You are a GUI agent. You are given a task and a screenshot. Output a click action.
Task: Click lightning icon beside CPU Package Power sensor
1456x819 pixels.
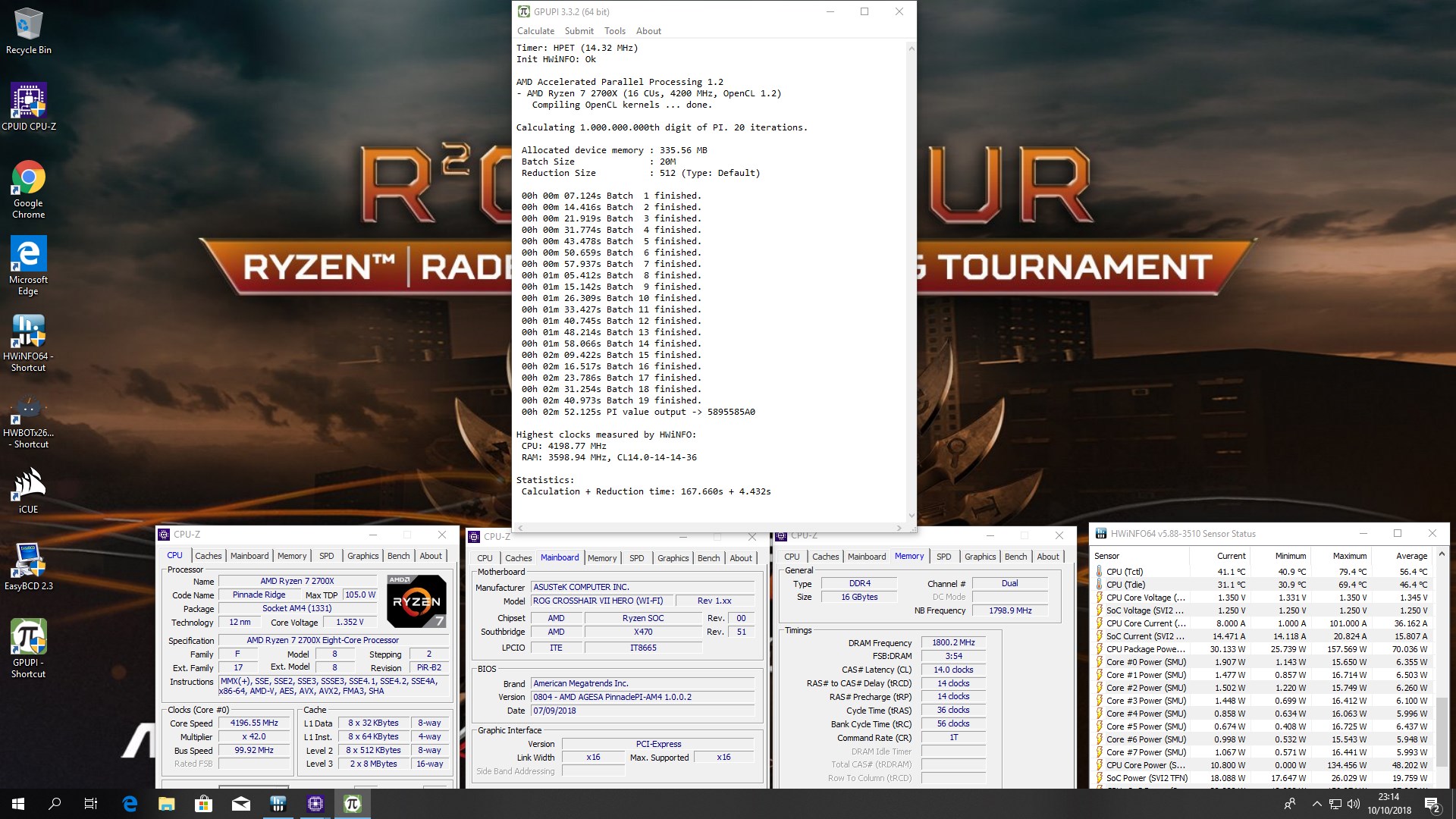1099,649
